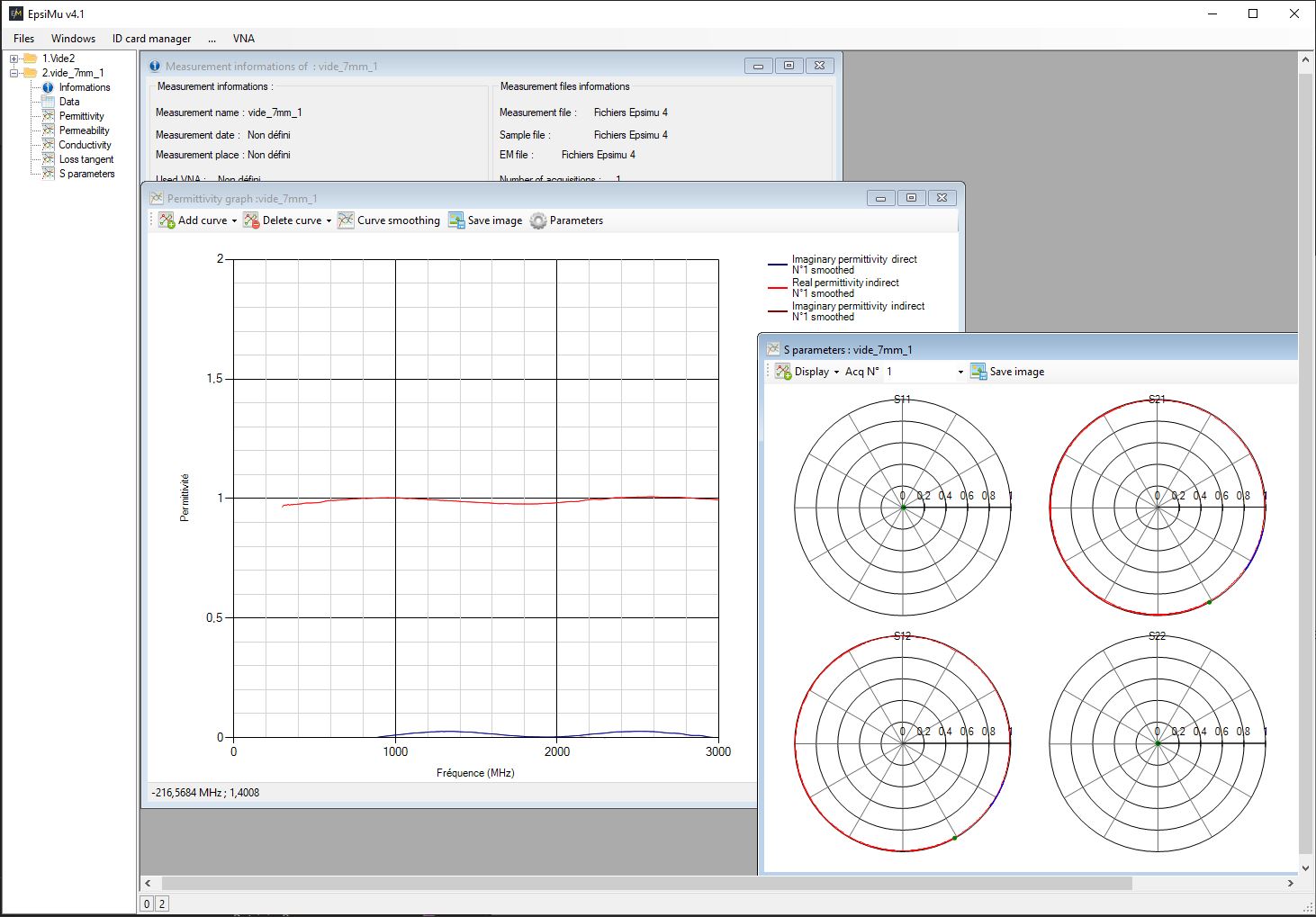The image size is (1316, 917).
Task: Click the Add curve icon
Action: click(167, 220)
